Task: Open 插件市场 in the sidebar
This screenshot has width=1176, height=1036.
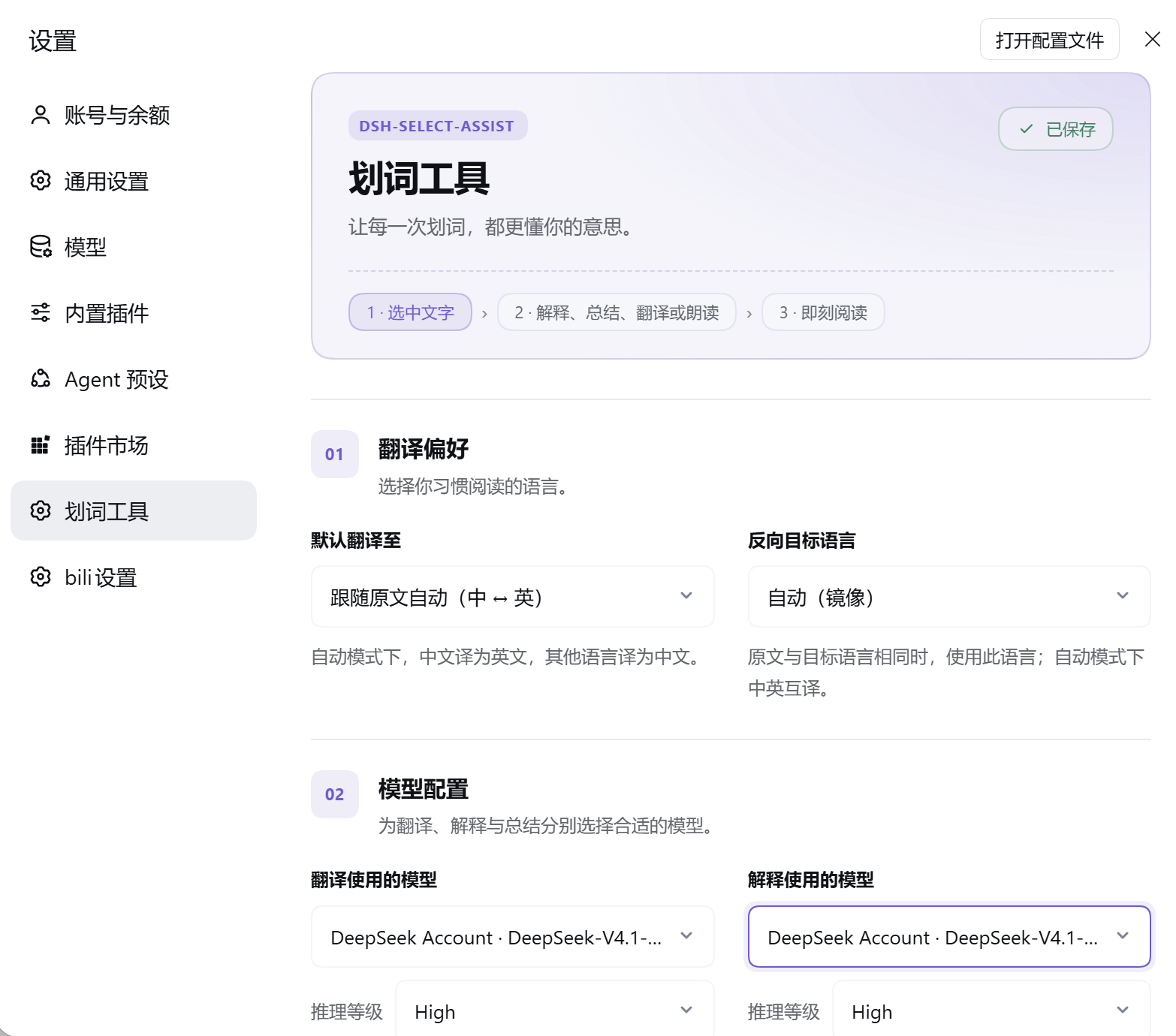Action: (x=134, y=445)
